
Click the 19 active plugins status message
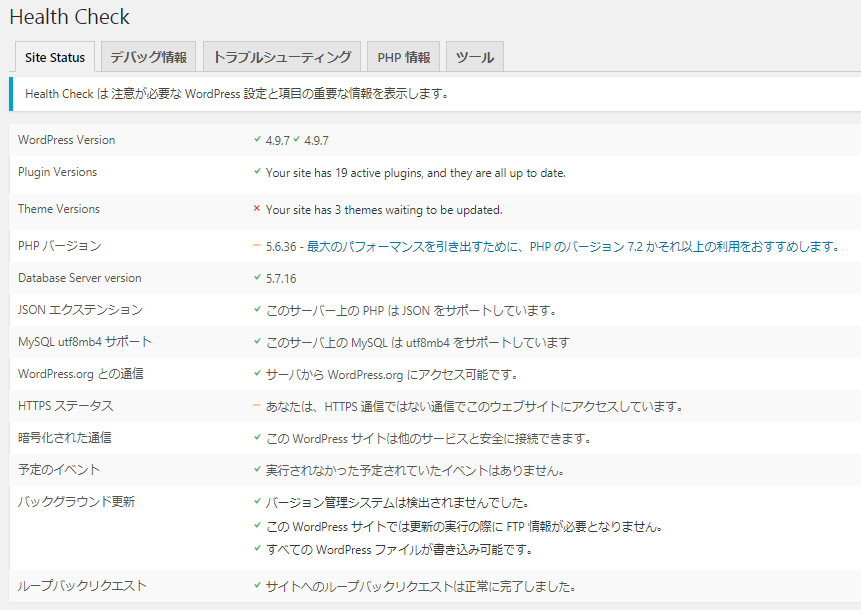416,173
